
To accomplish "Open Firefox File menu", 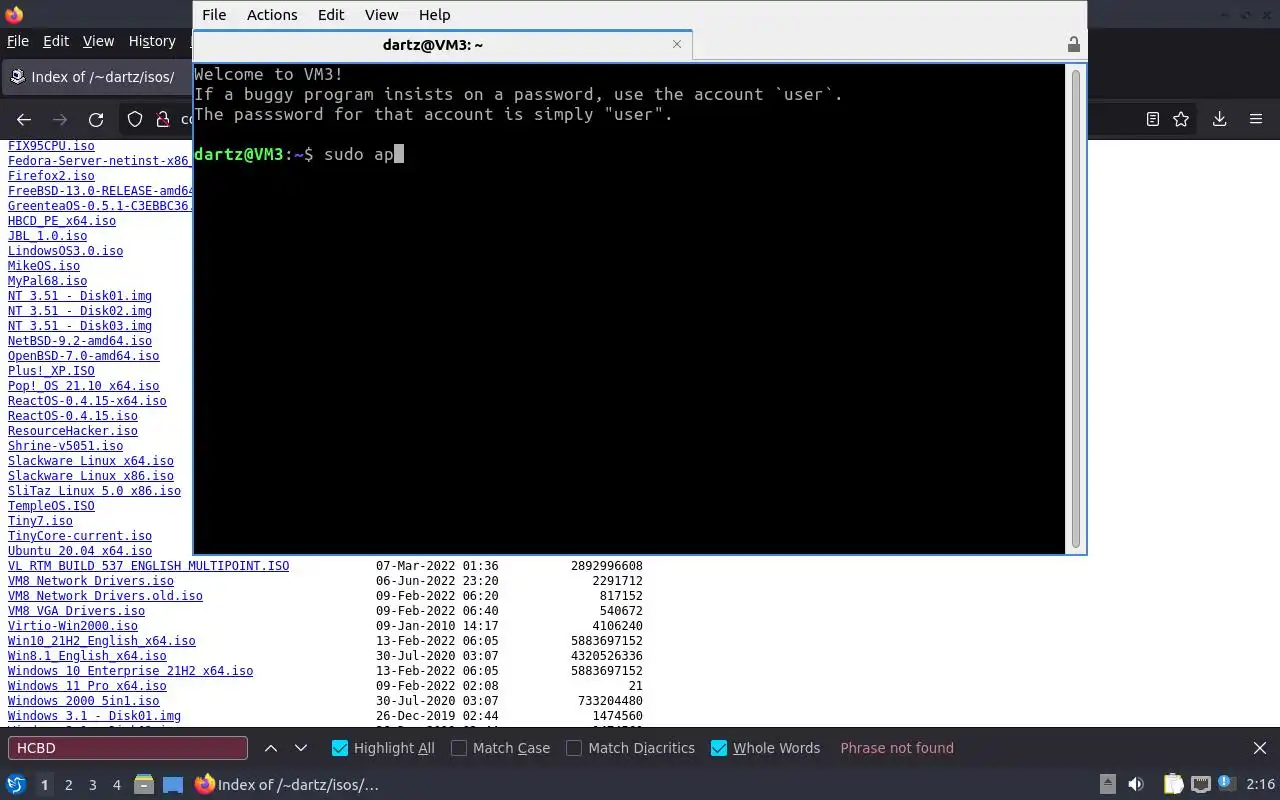I will (x=18, y=41).
